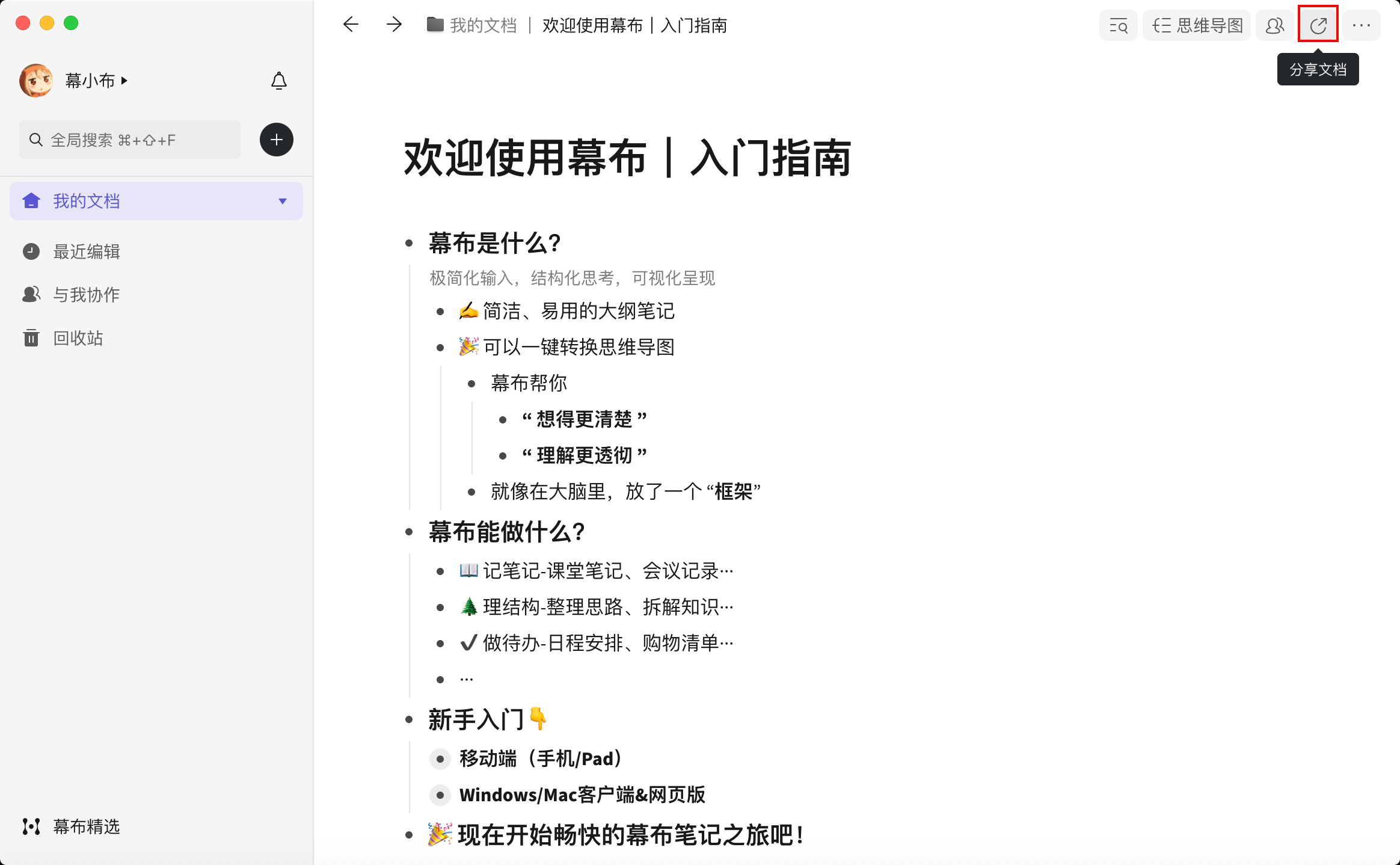Click the 分享文档 share icon
The height and width of the screenshot is (865, 1400).
pyautogui.click(x=1318, y=25)
